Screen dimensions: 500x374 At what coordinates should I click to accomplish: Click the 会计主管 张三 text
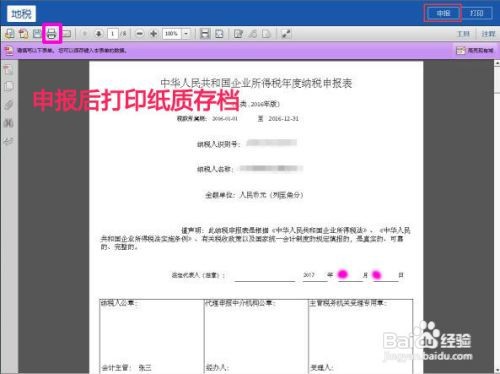tap(126, 368)
